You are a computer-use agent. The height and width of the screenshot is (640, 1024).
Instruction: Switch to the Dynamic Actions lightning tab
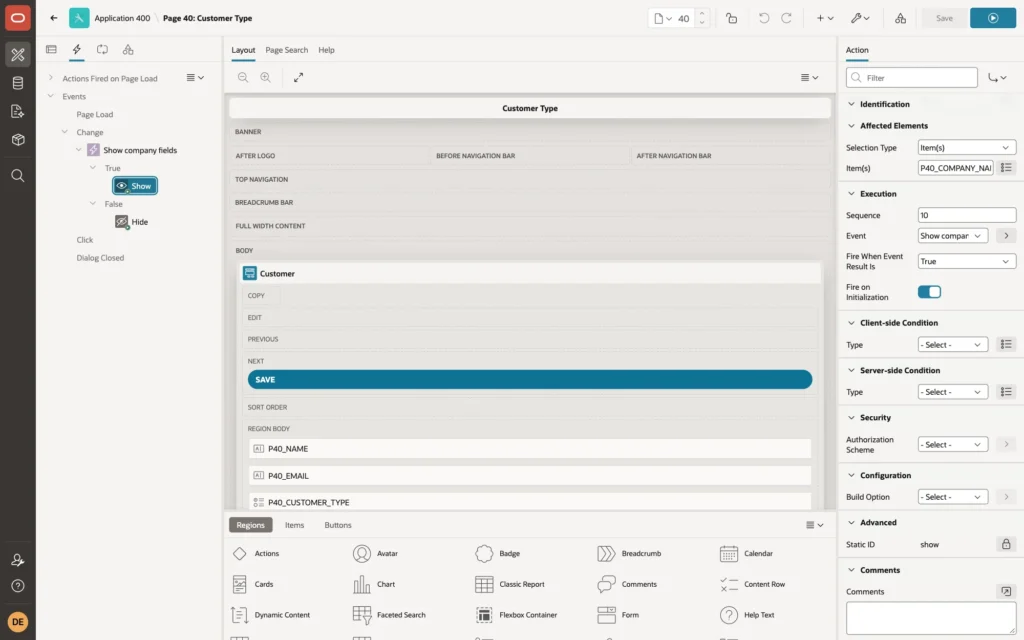[76, 50]
